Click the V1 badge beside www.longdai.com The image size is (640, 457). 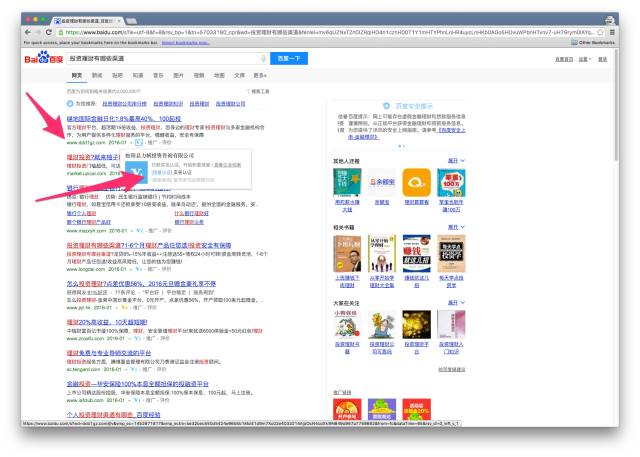[x=139, y=269]
